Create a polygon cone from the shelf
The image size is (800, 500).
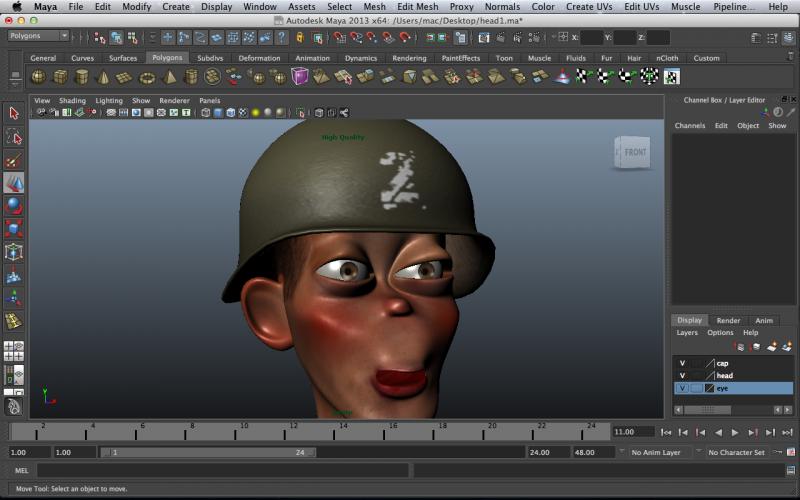pyautogui.click(x=103, y=77)
